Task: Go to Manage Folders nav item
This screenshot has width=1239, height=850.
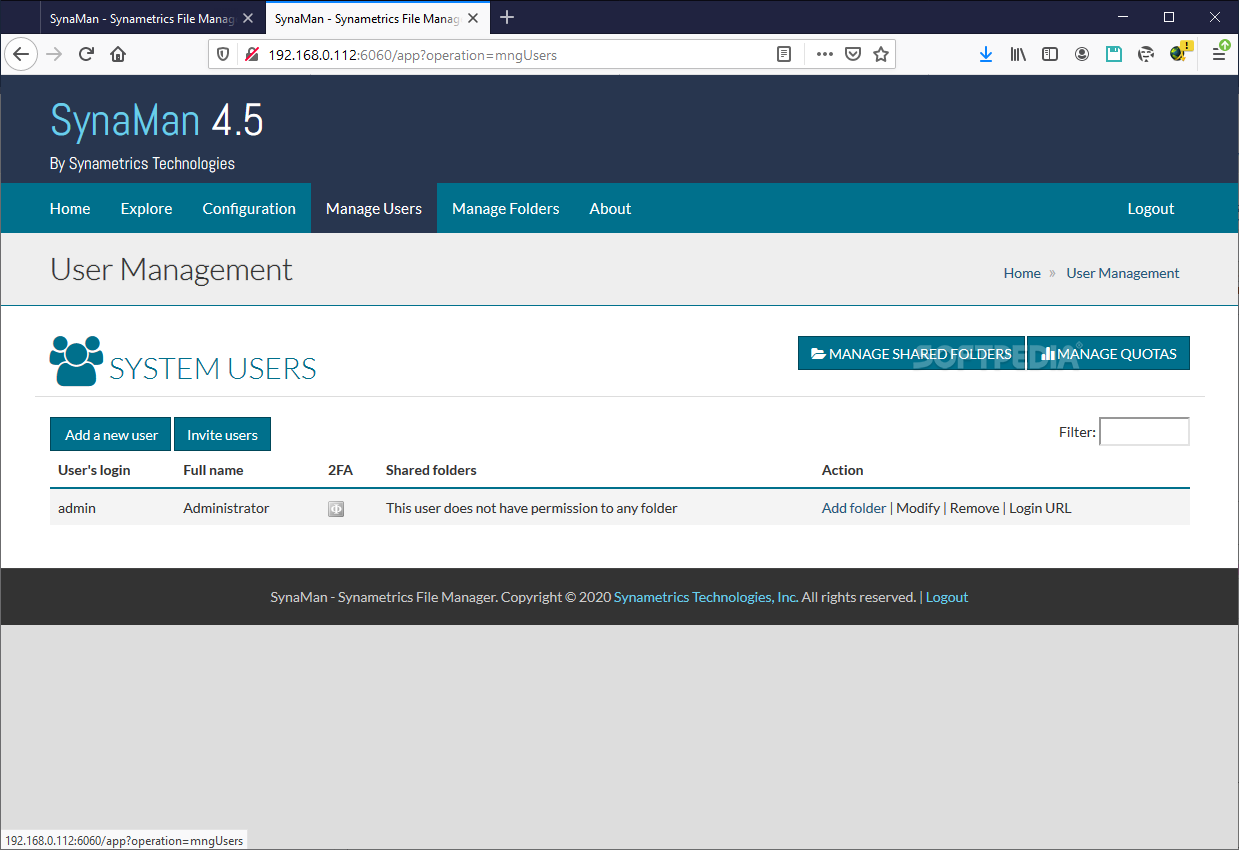Action: [505, 208]
